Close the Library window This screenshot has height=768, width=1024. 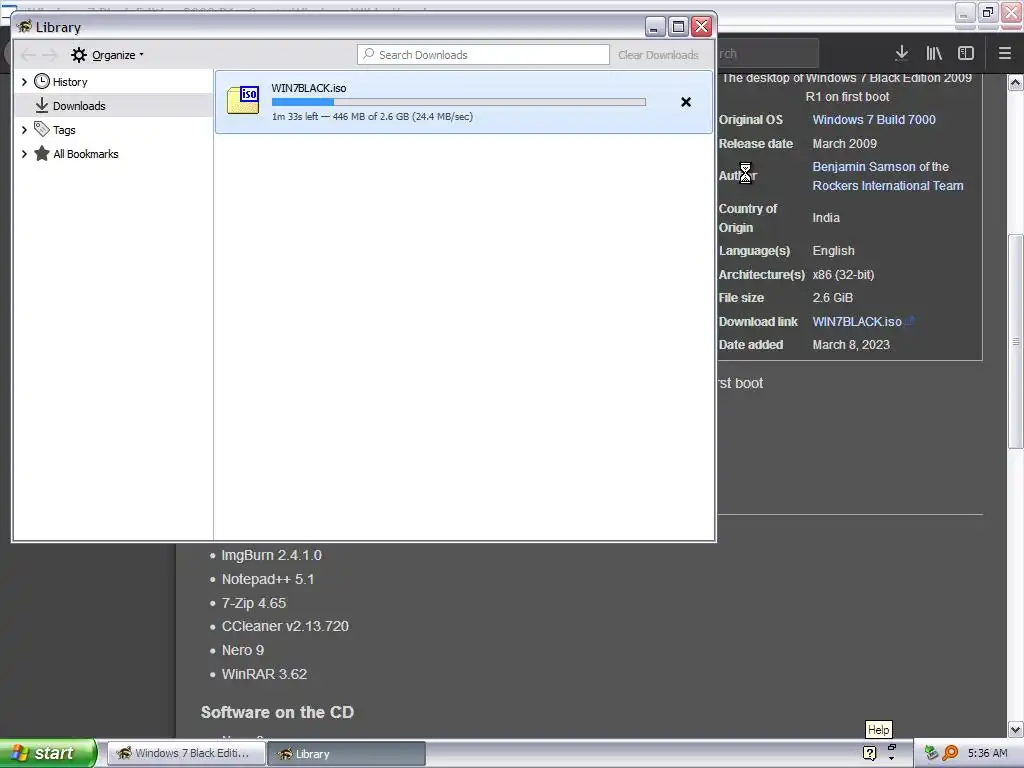pos(702,26)
